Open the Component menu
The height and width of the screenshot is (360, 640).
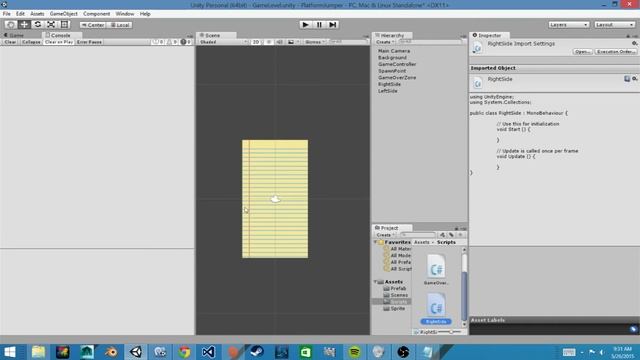tap(97, 14)
